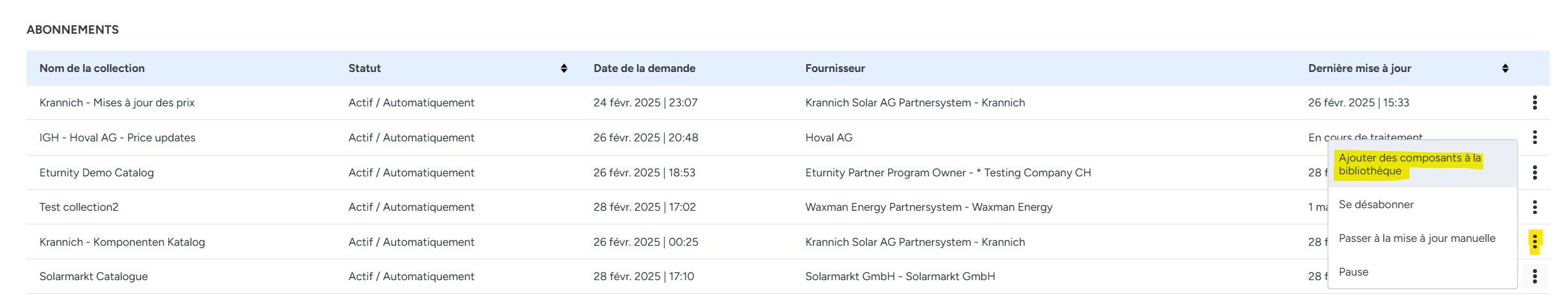Open the options menu for Krannich - Mises à jour des prix
The image size is (1568, 297).
pyautogui.click(x=1534, y=102)
